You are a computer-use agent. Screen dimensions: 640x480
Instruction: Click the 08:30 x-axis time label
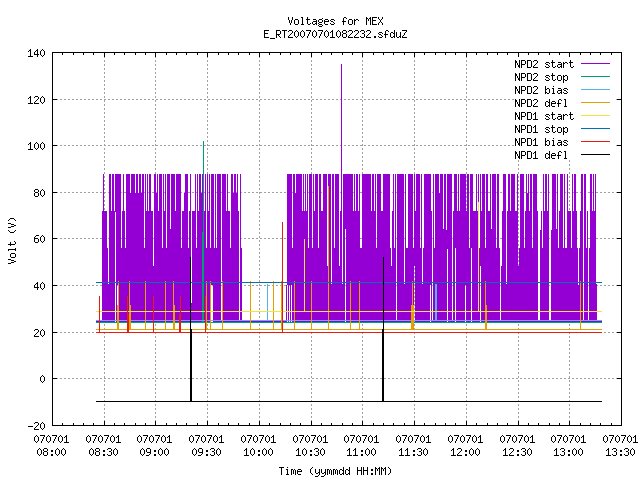[x=103, y=452]
